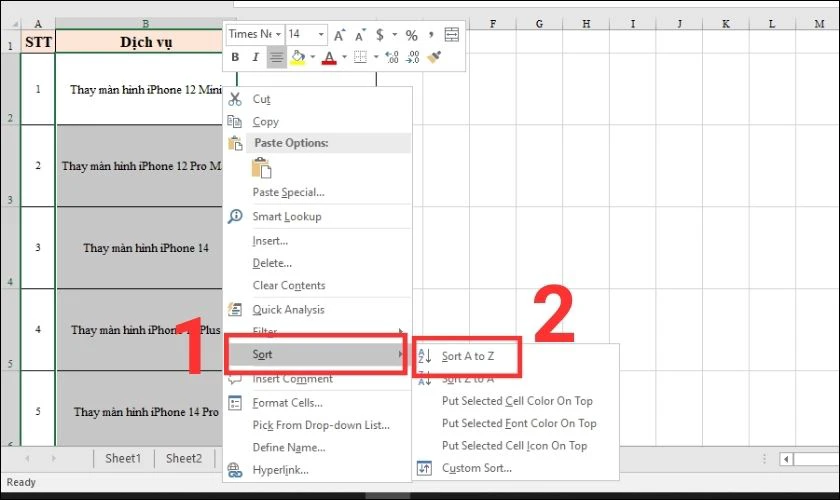
Task: Switch to the Sheet1 tab
Action: click(x=123, y=458)
